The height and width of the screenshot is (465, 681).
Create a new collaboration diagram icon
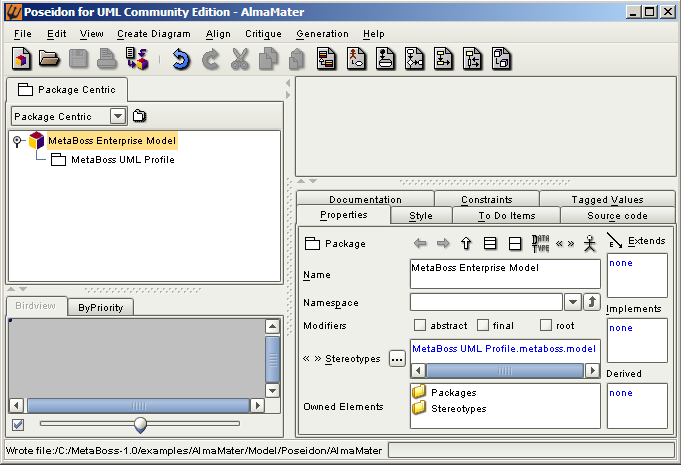(443, 59)
